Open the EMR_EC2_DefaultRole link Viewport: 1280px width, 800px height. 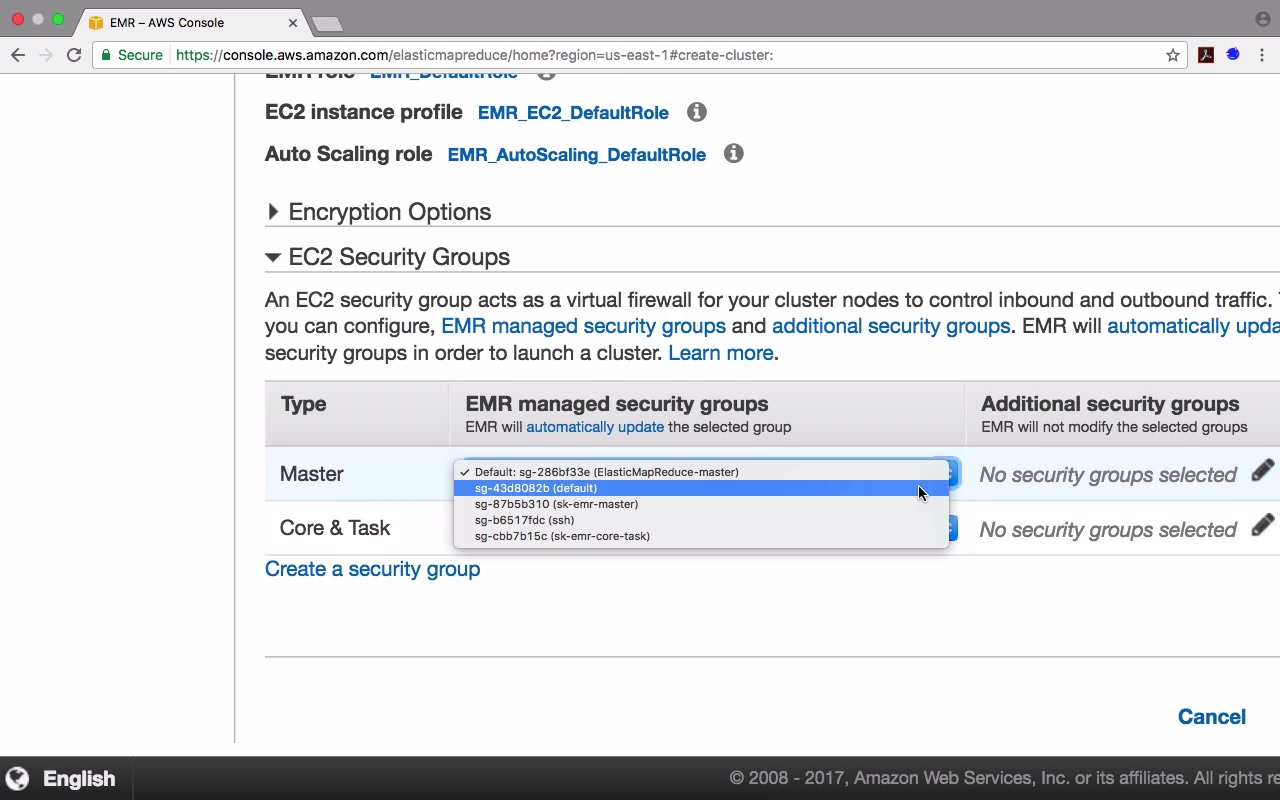click(x=573, y=113)
